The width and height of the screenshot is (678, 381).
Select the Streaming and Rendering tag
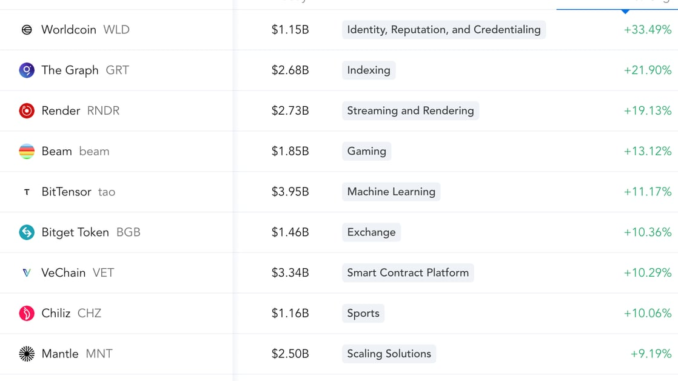(x=410, y=111)
